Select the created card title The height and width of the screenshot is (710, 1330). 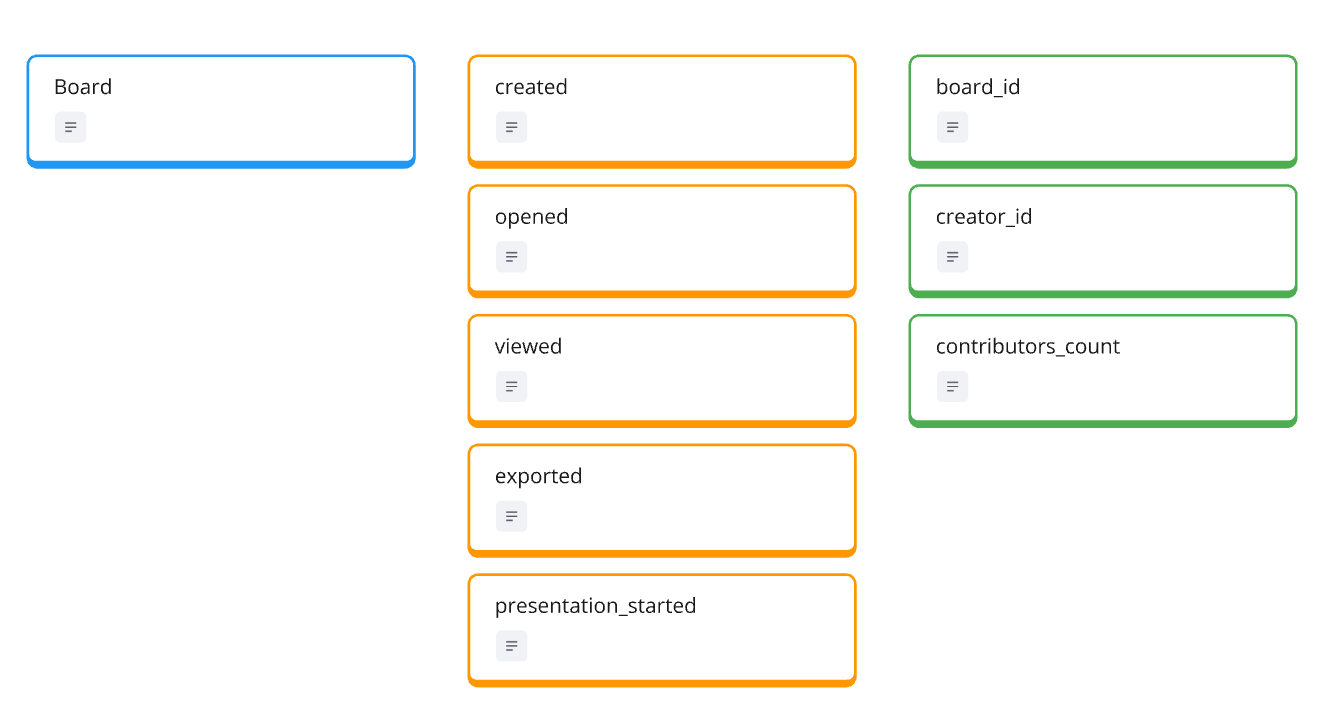(x=531, y=87)
